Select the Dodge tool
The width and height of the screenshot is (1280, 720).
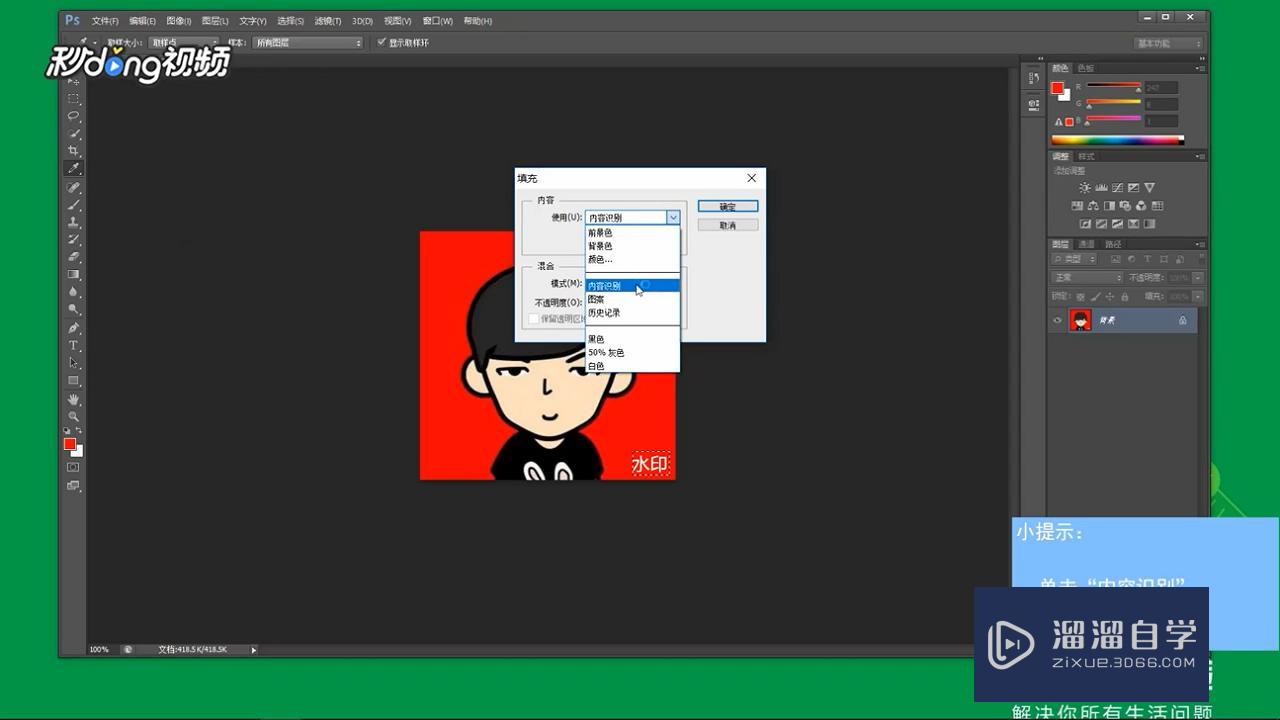(x=74, y=310)
